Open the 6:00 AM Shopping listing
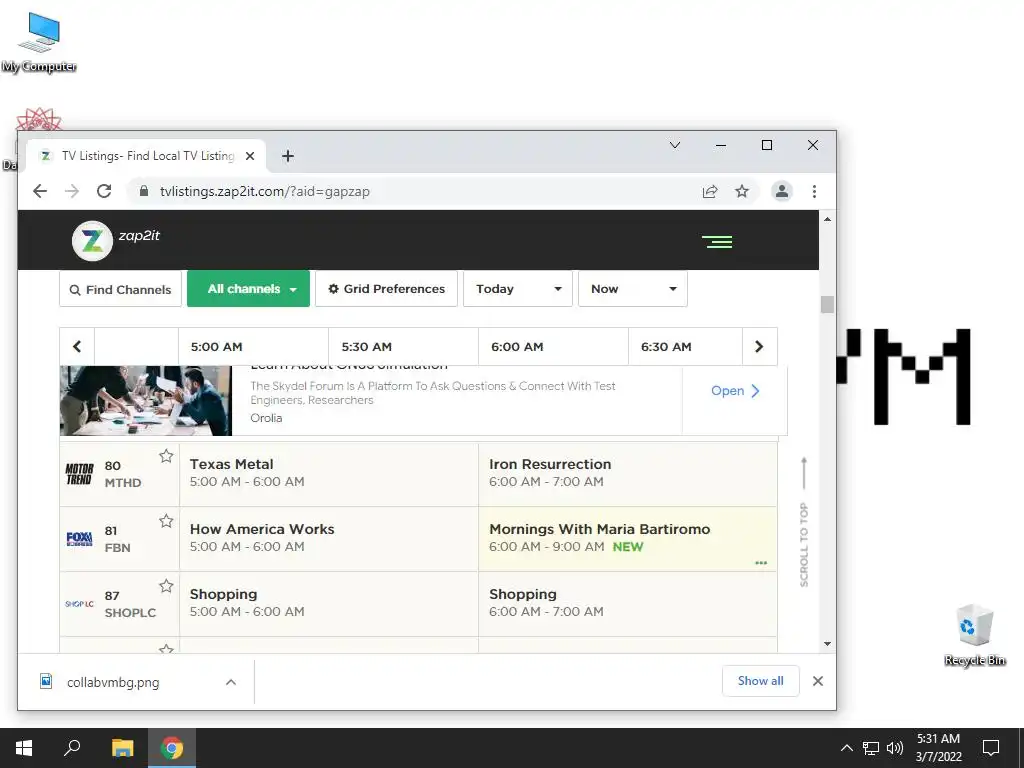This screenshot has height=768, width=1024. [628, 604]
